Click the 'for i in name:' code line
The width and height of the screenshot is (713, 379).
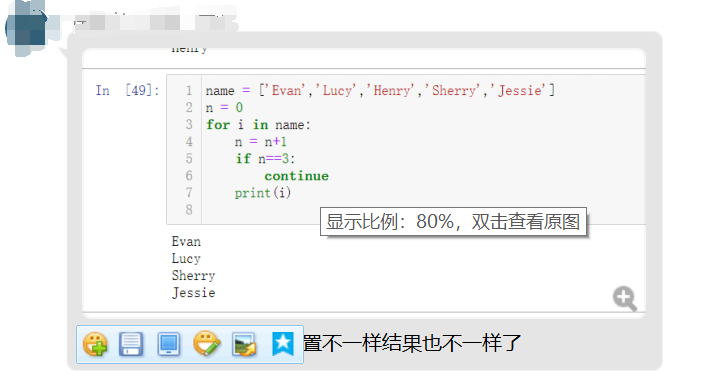coord(258,125)
